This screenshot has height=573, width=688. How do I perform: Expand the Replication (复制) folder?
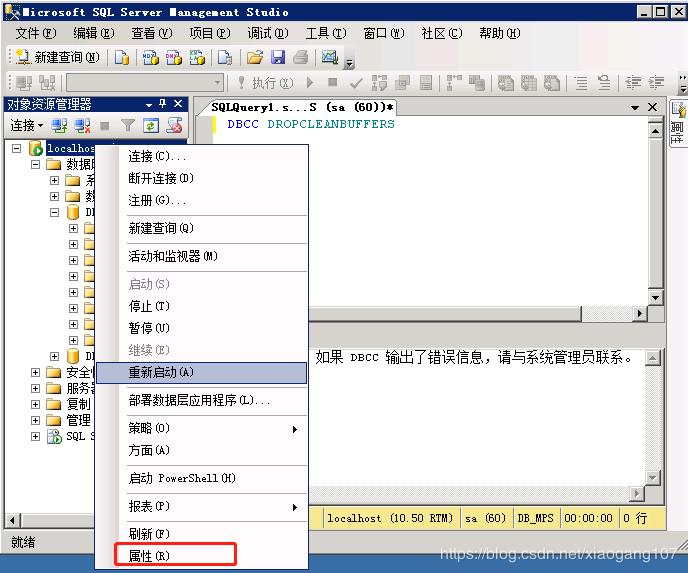point(36,405)
